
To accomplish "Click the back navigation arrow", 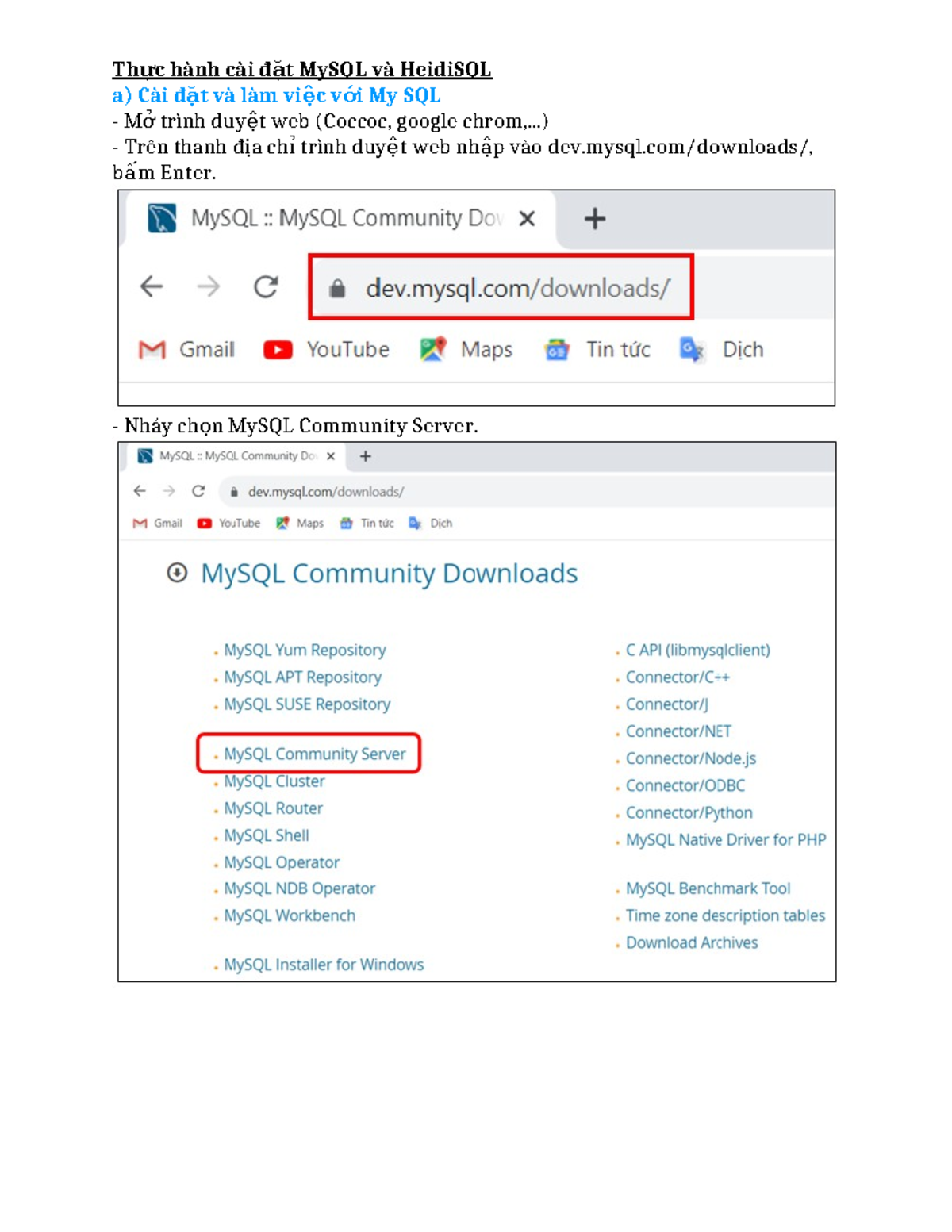I will coord(150,286).
